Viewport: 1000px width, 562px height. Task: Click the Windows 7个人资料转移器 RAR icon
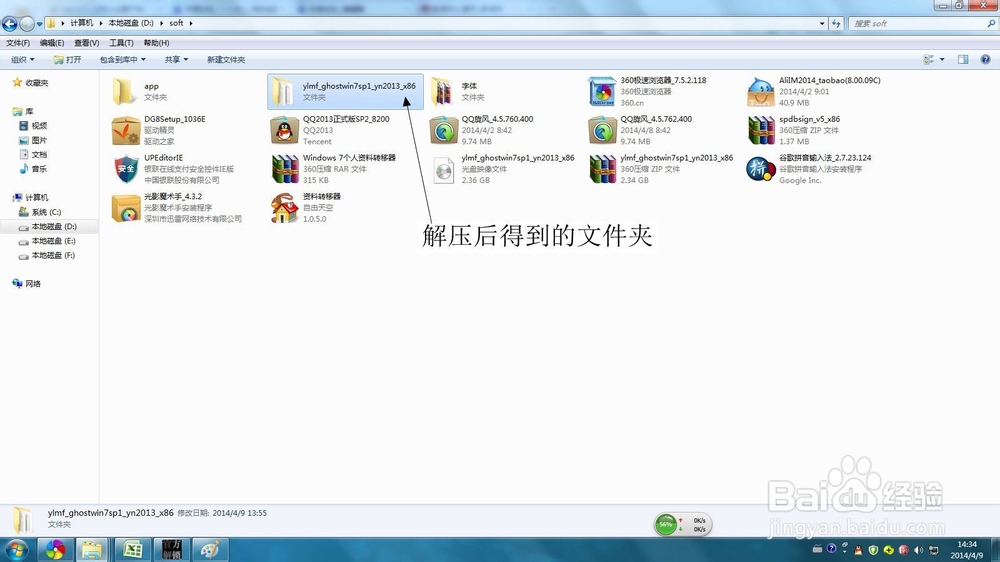[x=284, y=169]
